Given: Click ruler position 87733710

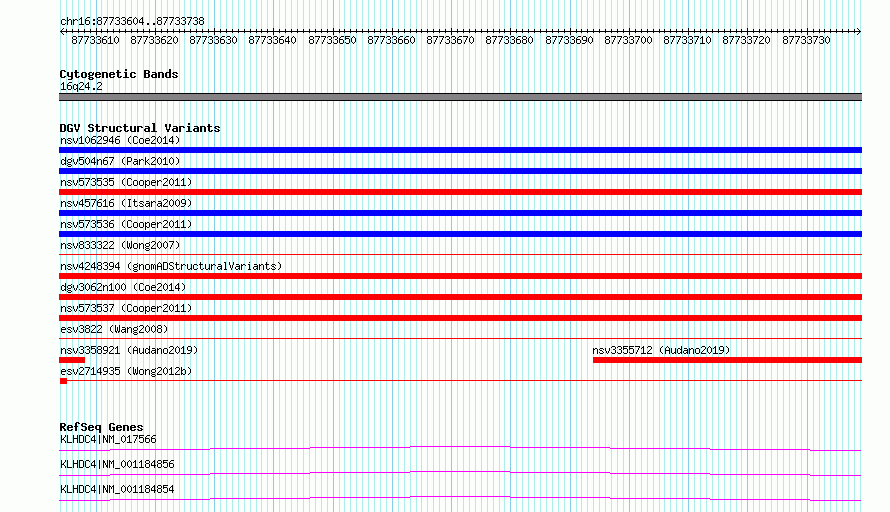Looking at the screenshot, I should (x=687, y=40).
